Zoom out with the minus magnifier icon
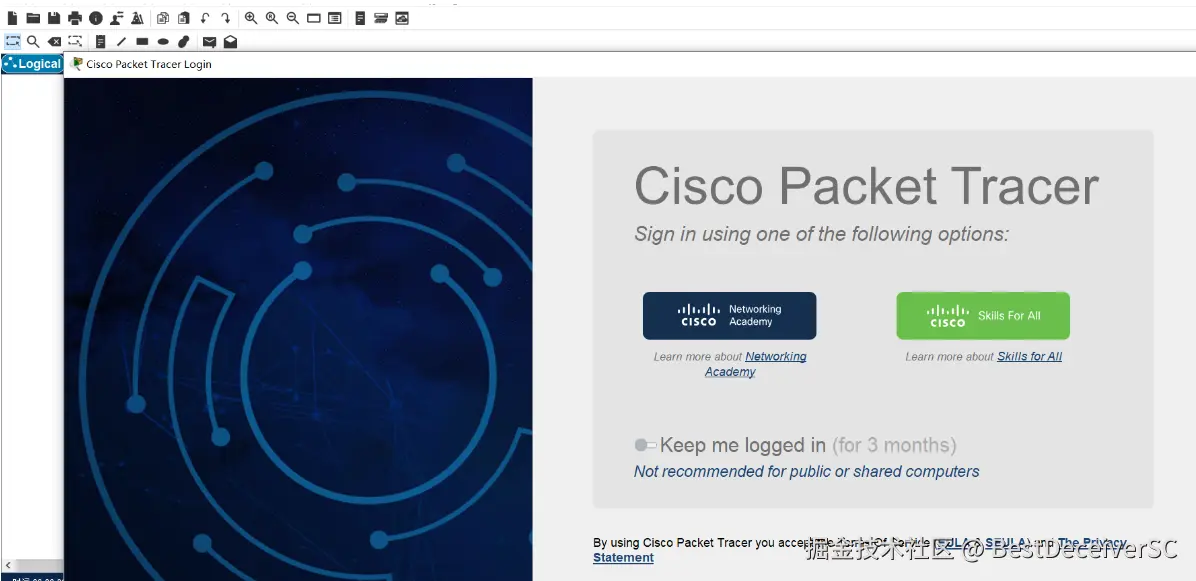1196x581 pixels. [293, 18]
